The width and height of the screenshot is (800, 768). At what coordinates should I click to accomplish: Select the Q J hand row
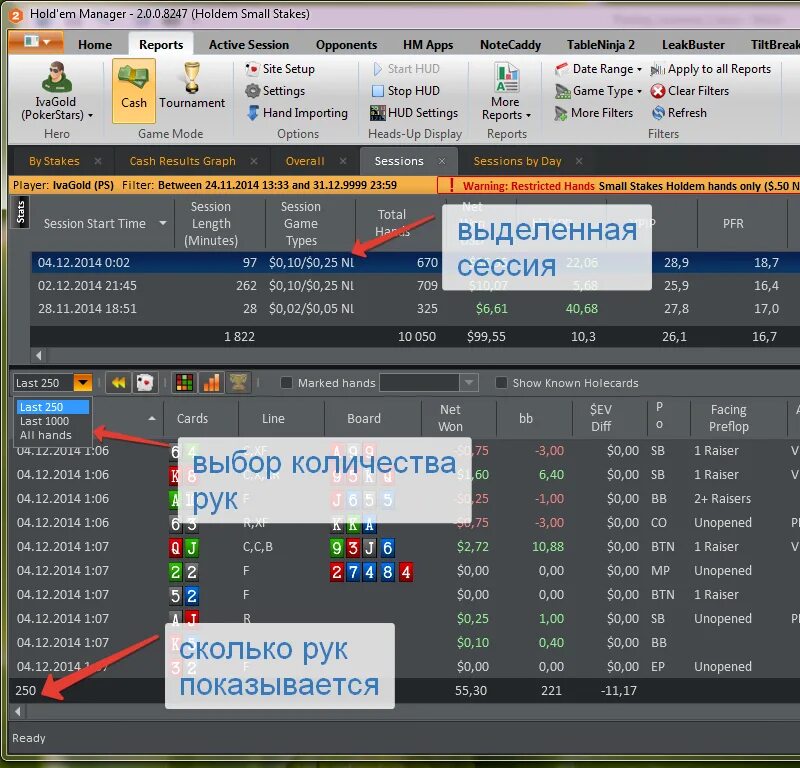[x=403, y=547]
